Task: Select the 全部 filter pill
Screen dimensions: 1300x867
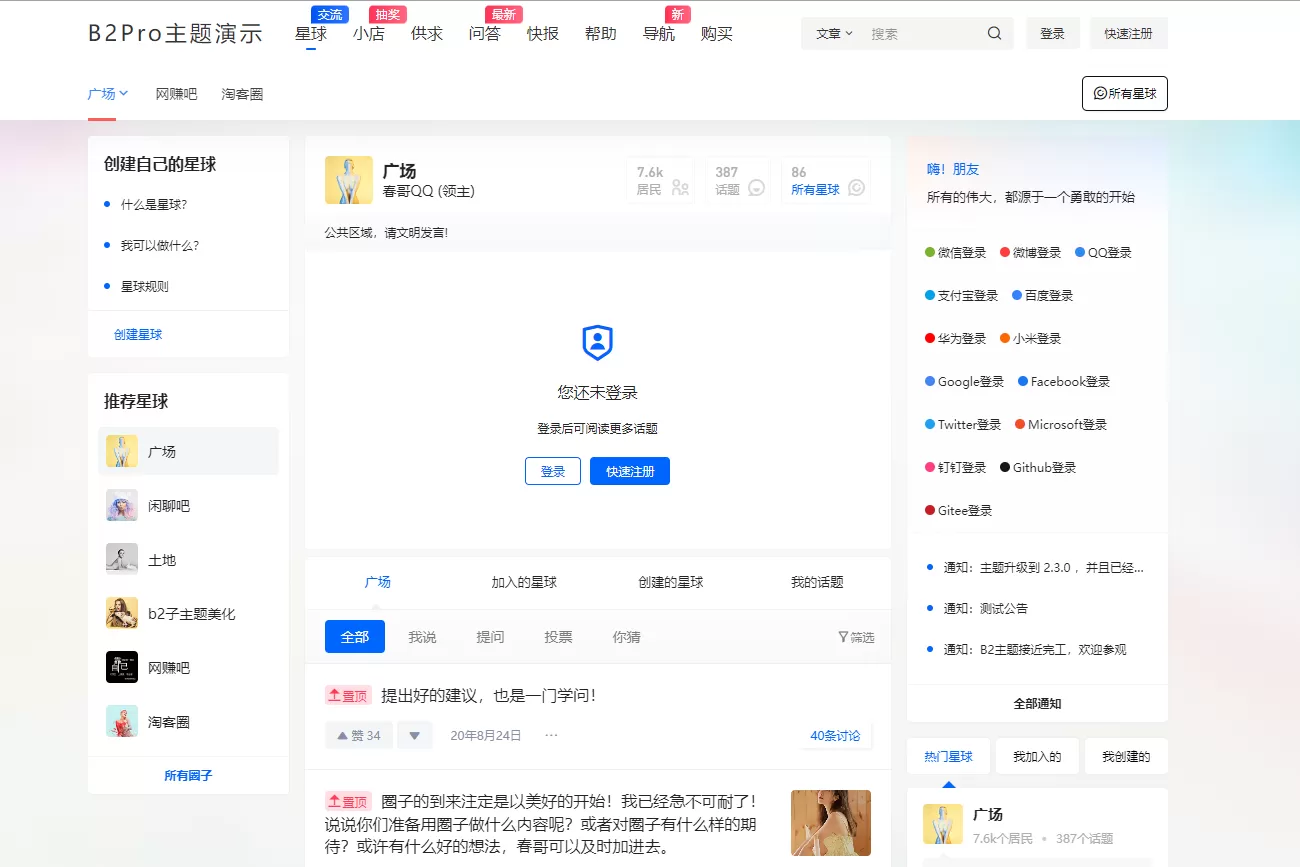Action: [355, 637]
